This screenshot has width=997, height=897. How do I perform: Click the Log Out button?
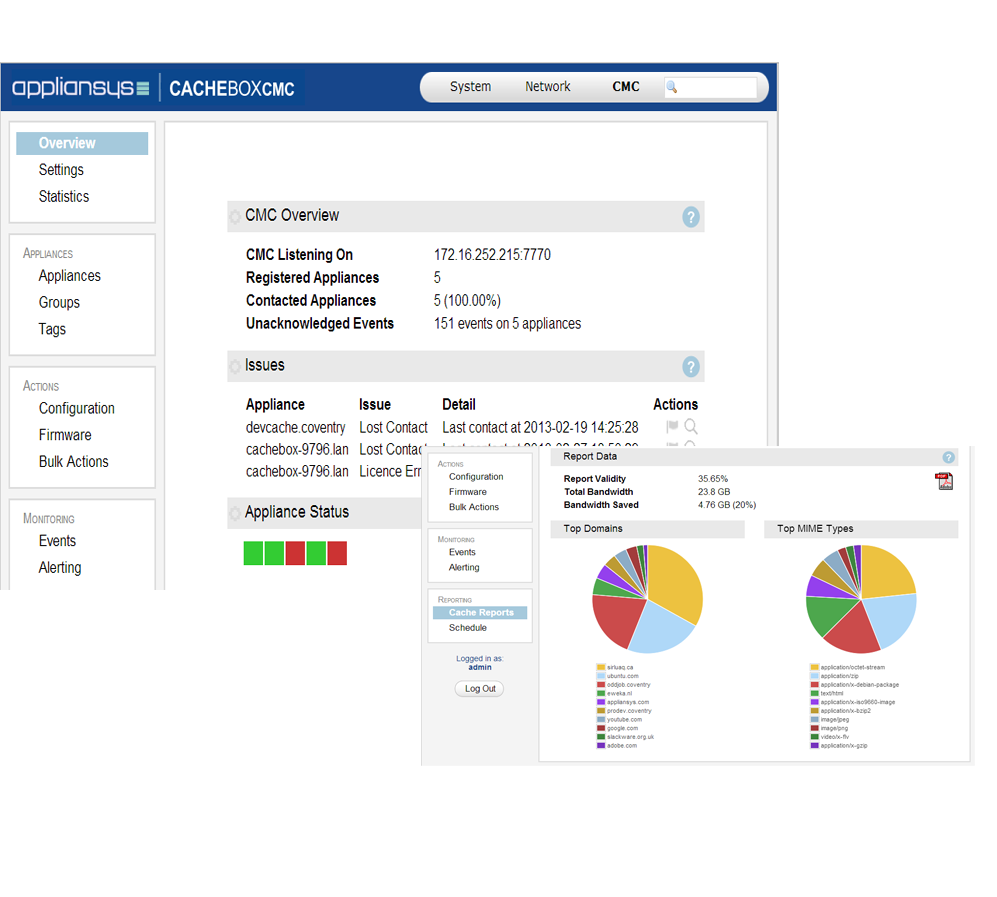pyautogui.click(x=479, y=689)
